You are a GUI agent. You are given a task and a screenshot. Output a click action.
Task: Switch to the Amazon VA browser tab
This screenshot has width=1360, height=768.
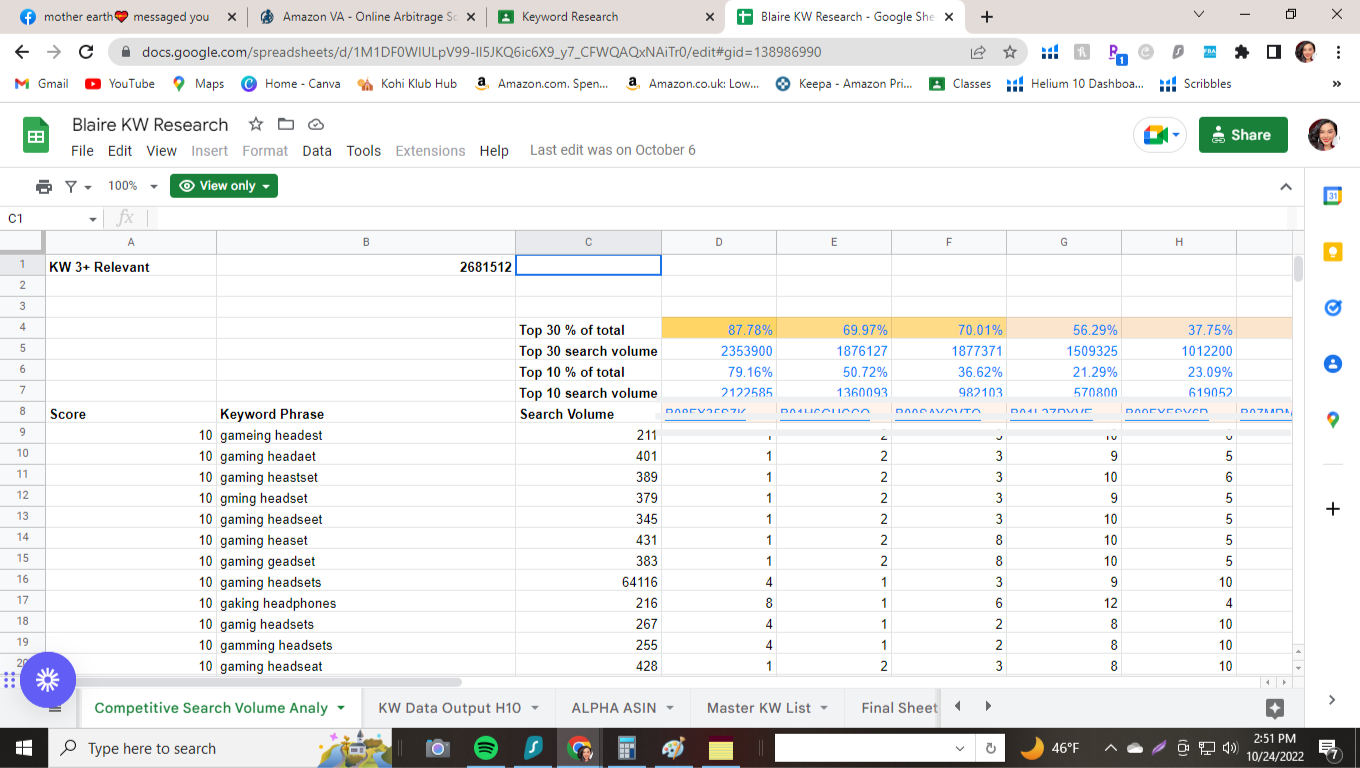coord(367,17)
